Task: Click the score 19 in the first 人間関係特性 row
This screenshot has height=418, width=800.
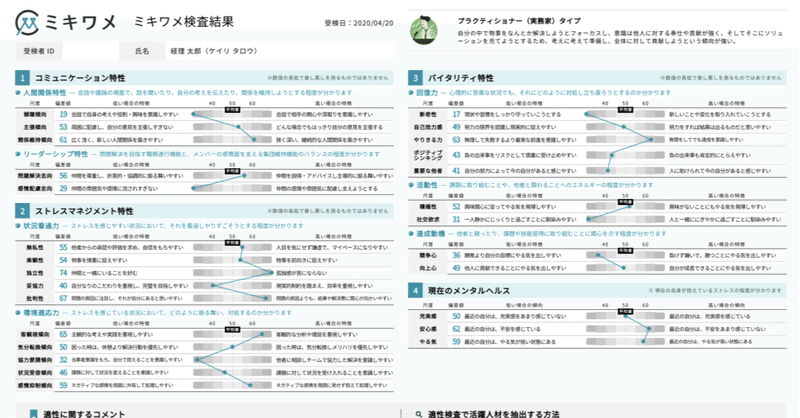Action: click(x=63, y=114)
